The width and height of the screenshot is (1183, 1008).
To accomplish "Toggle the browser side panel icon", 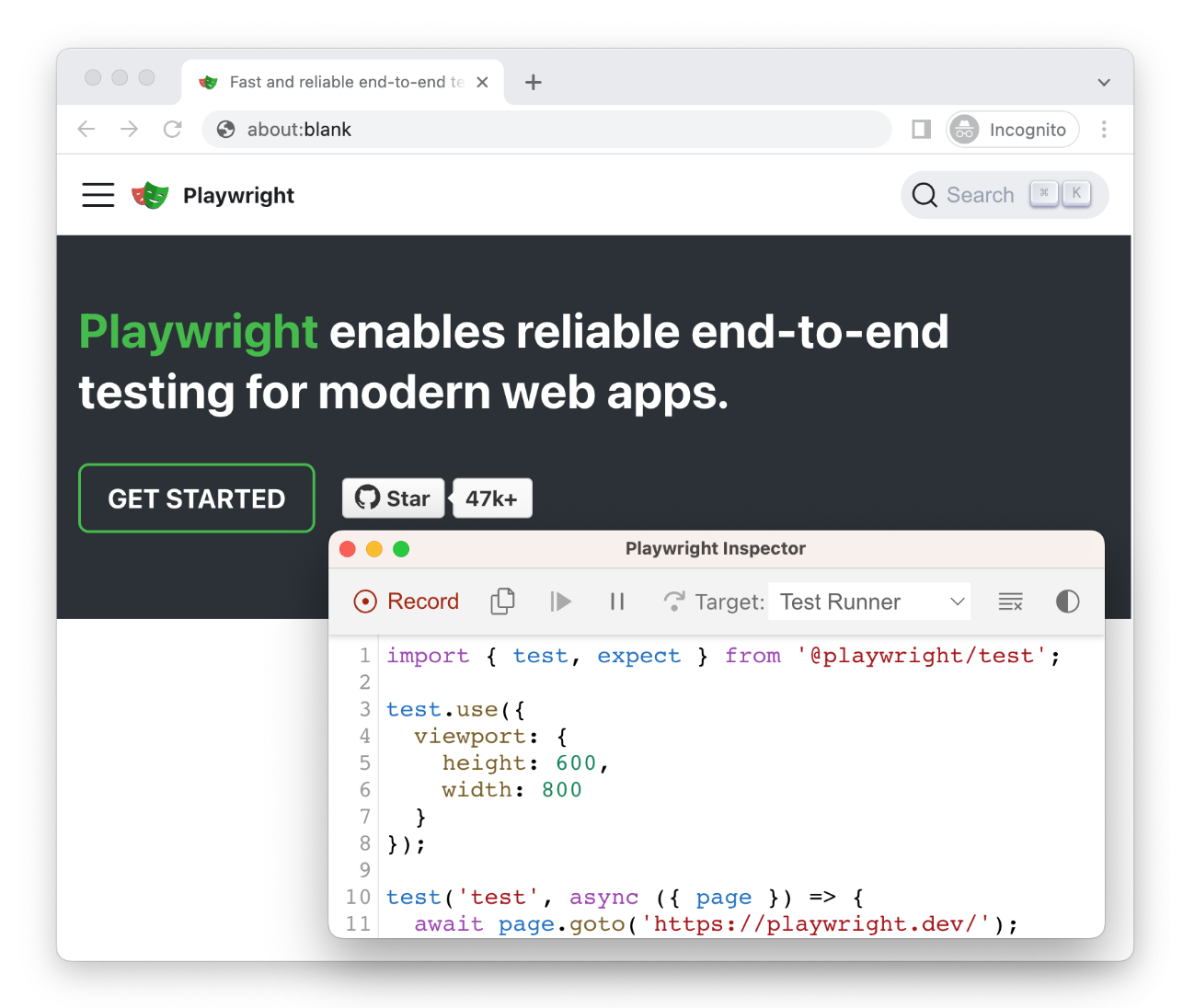I will [921, 130].
